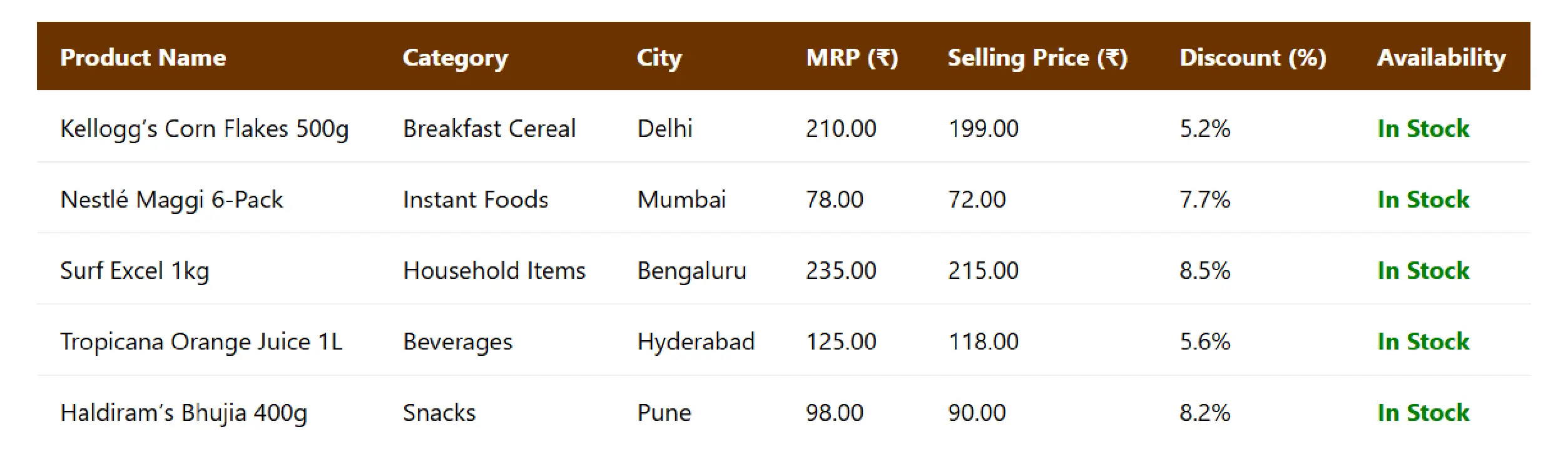Click the Selling Price (₹) column header
This screenshot has width=1568, height=464.
coord(1037,58)
